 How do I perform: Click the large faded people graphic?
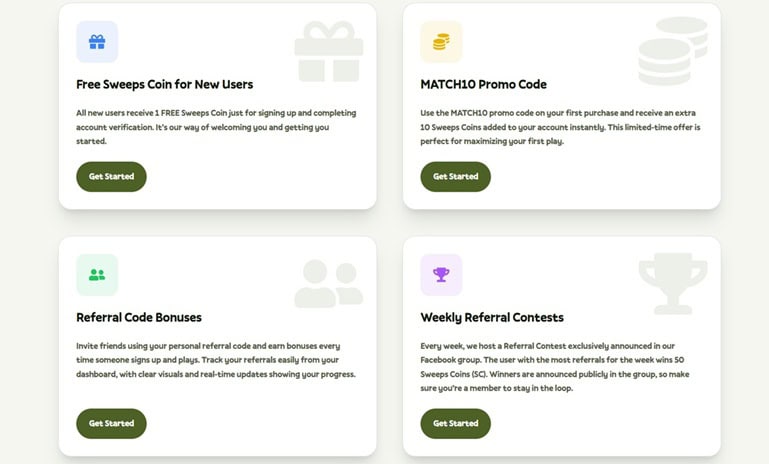point(328,284)
